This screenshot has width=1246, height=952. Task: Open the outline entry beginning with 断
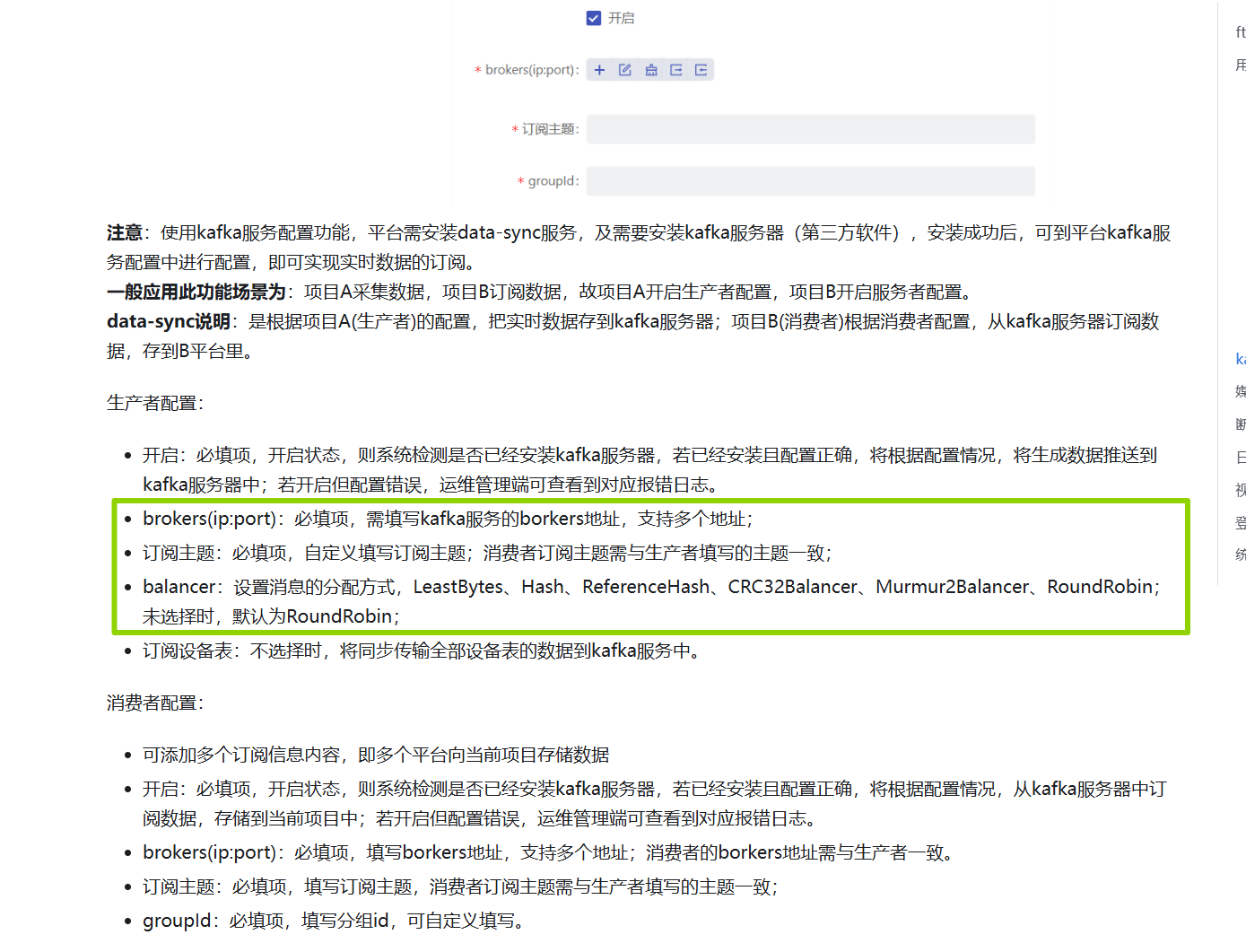tap(1240, 424)
